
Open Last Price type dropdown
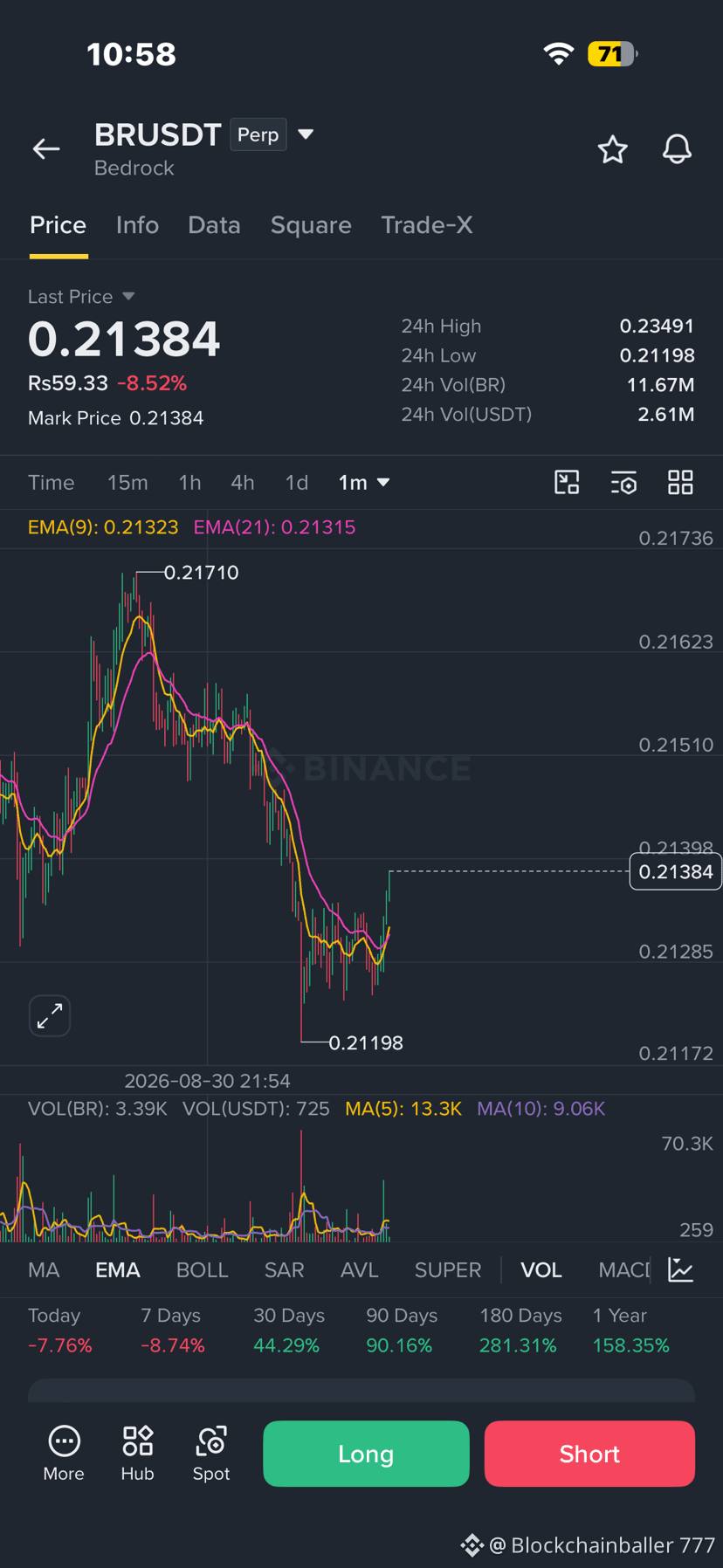[x=81, y=297]
